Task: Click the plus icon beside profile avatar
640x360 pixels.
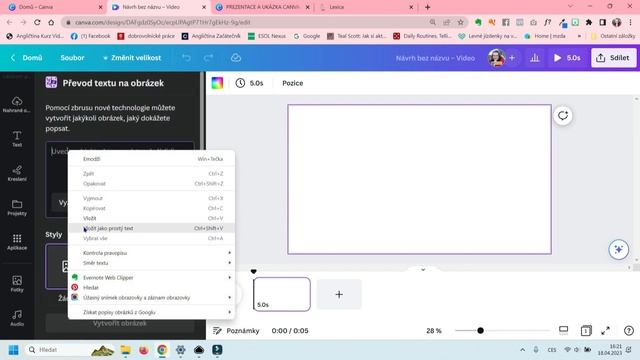Action: (512, 58)
